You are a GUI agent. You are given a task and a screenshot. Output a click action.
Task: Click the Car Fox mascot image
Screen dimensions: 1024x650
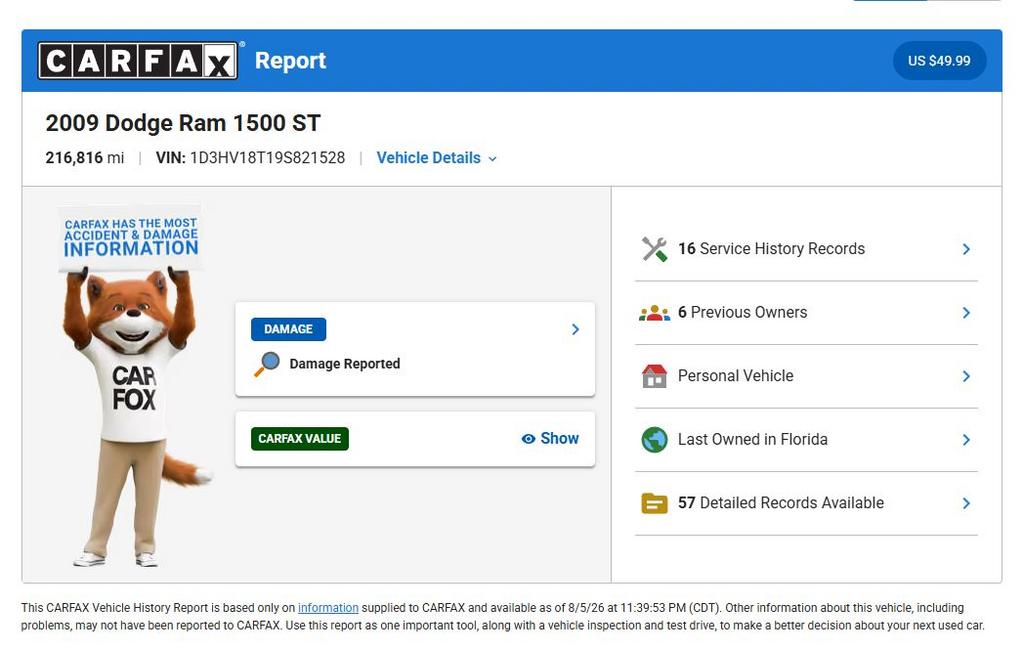(x=133, y=385)
